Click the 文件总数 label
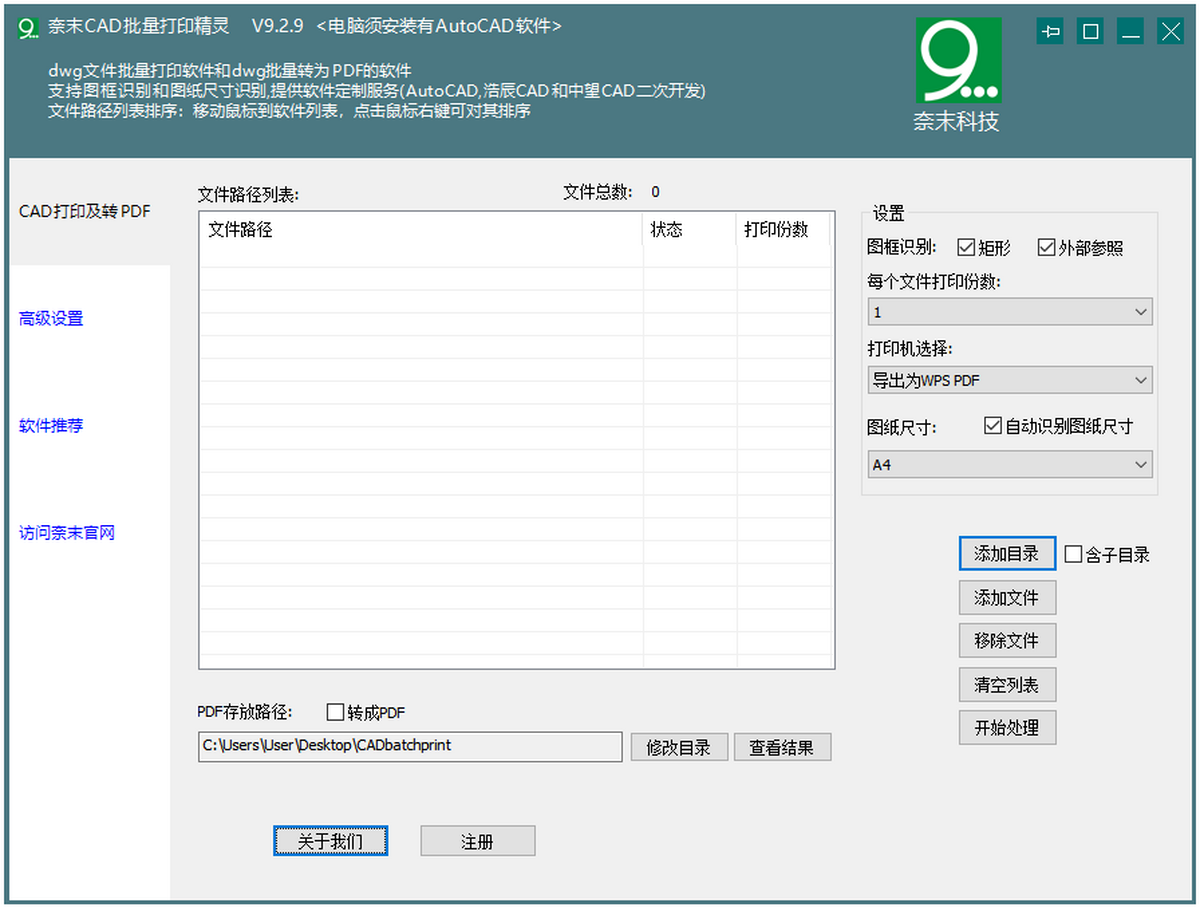Screen dimensions: 1200x907 coord(598,192)
